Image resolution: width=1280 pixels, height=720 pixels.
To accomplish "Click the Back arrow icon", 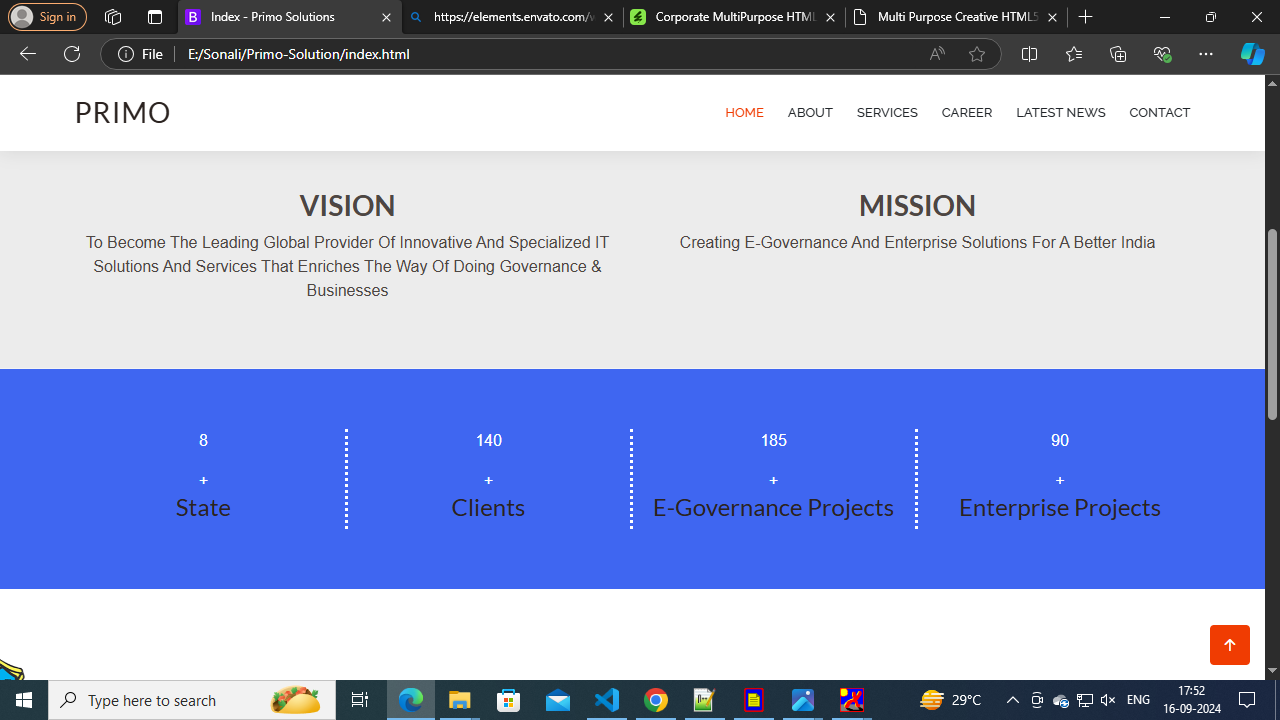I will point(28,54).
